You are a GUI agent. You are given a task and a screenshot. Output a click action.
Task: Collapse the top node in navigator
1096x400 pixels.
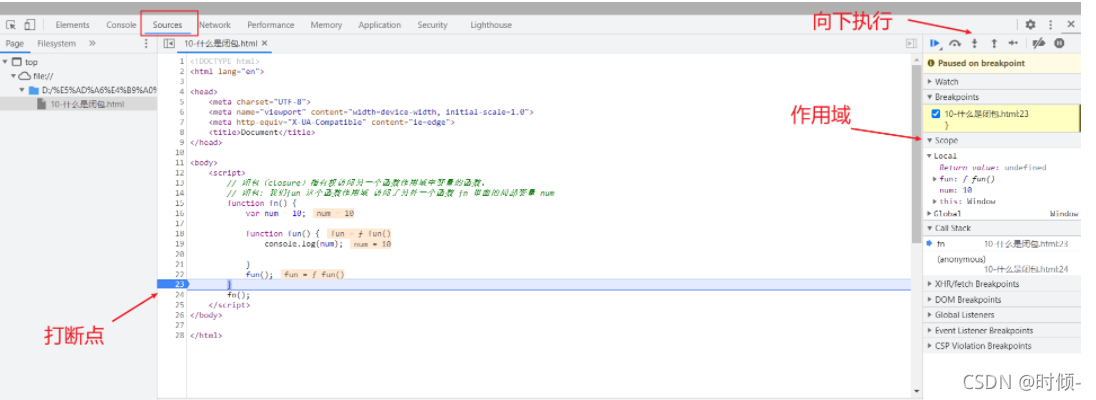(x=6, y=62)
